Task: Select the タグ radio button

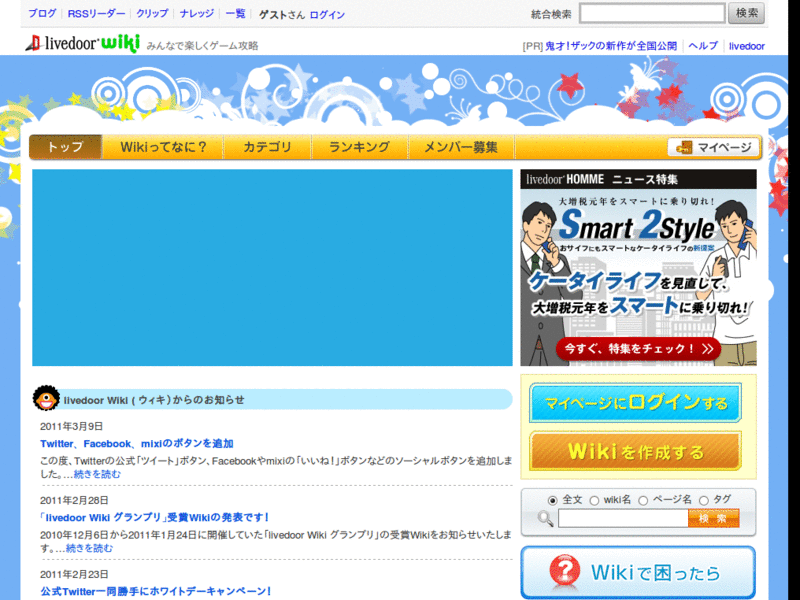Action: (x=704, y=501)
